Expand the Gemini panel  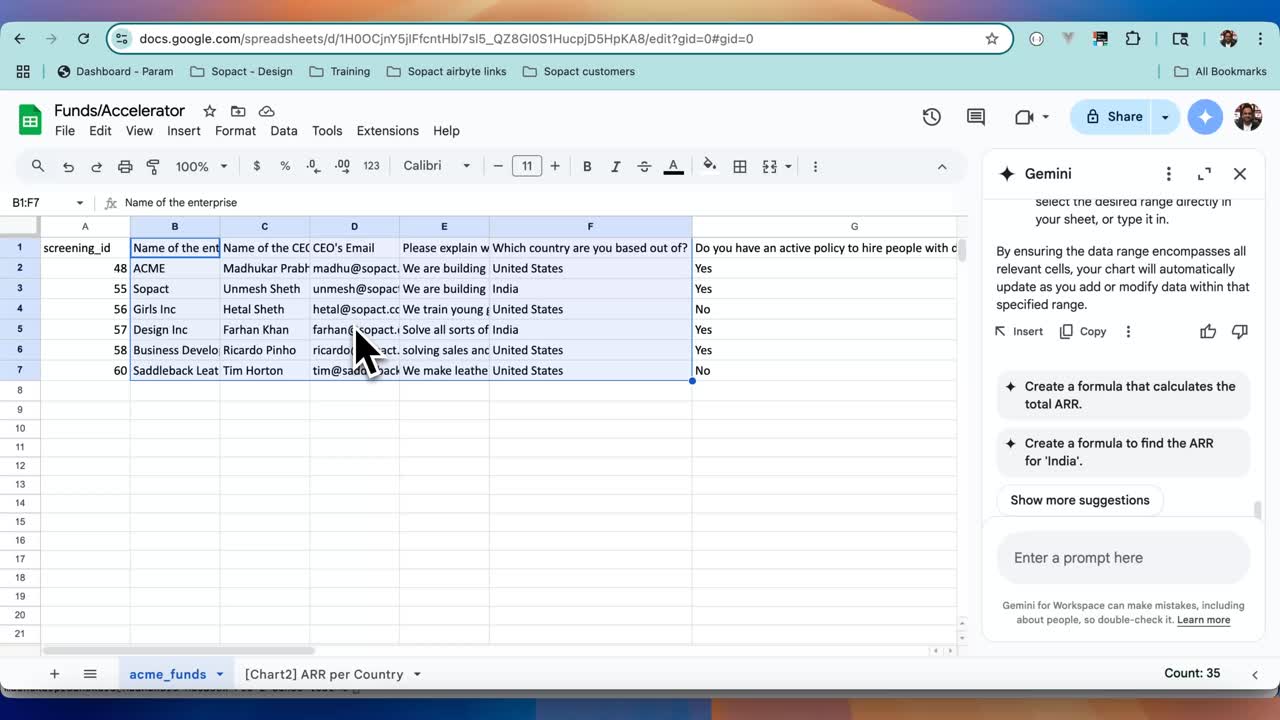tap(1204, 174)
